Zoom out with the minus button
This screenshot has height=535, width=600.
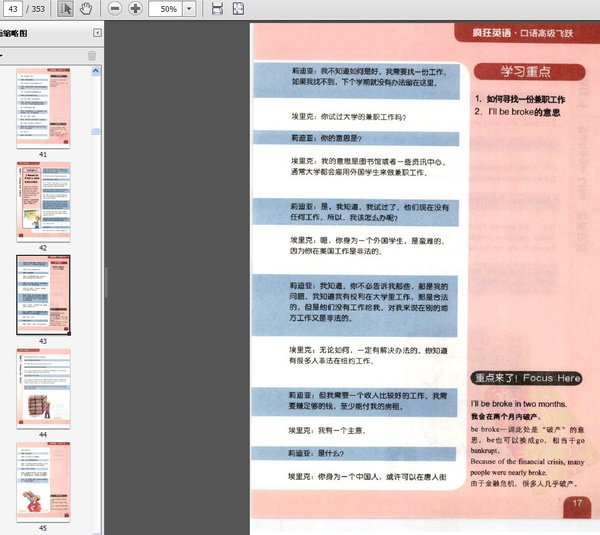click(114, 8)
